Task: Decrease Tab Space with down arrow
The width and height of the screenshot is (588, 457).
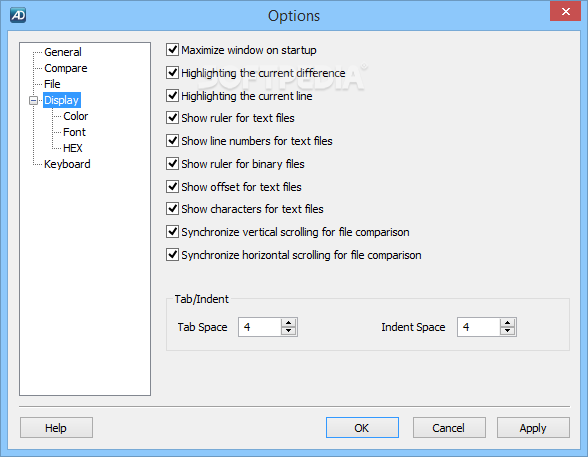Action: (288, 331)
